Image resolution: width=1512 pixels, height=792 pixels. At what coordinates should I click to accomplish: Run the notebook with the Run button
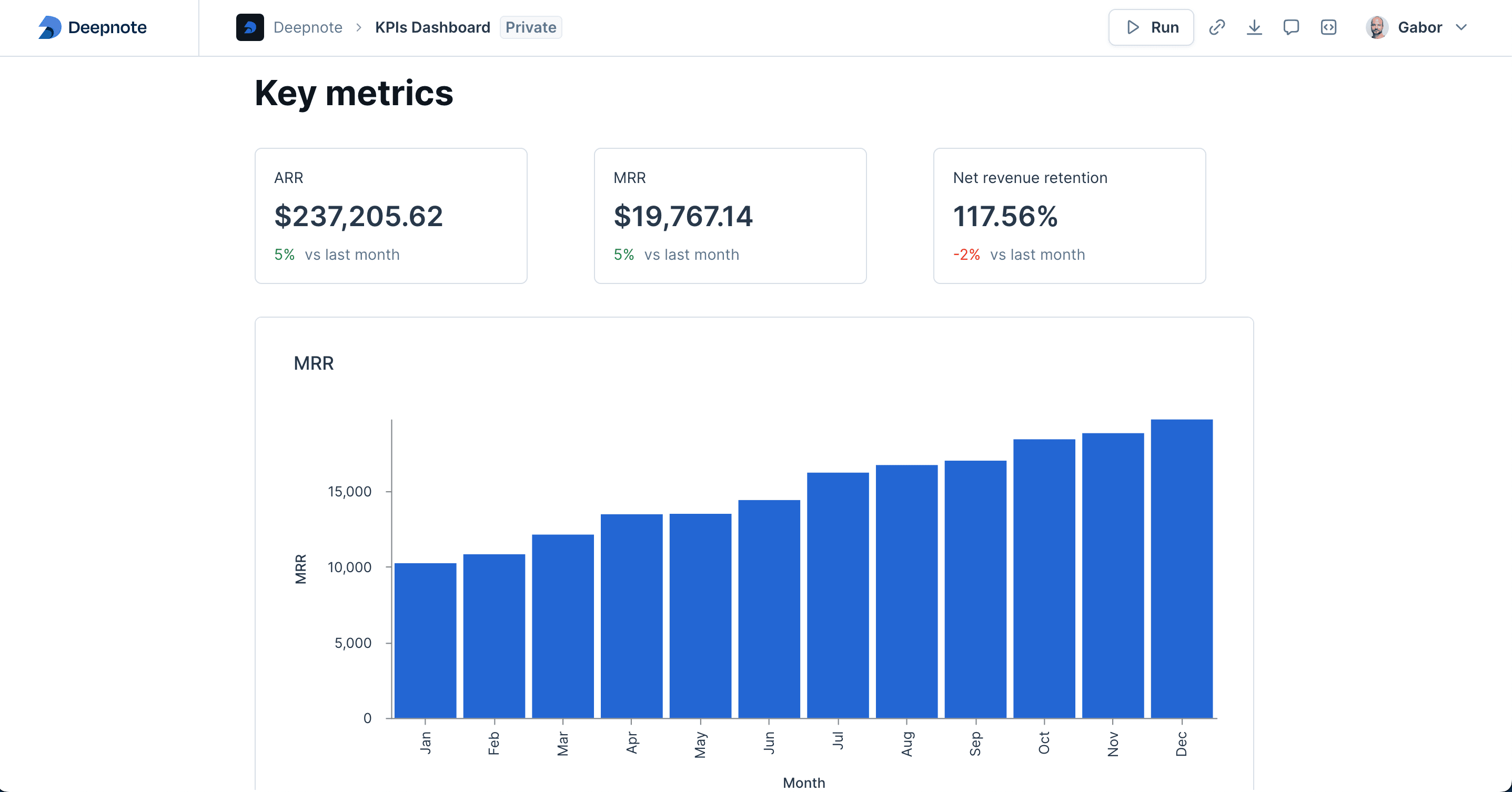[x=1151, y=27]
